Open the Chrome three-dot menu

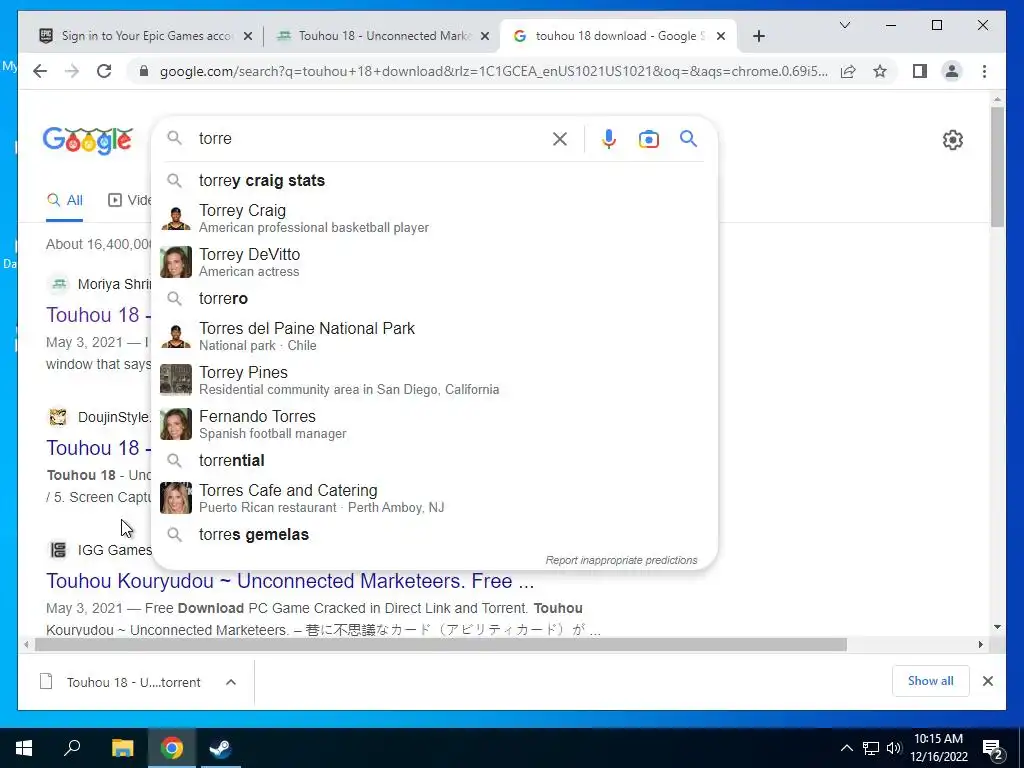click(984, 71)
